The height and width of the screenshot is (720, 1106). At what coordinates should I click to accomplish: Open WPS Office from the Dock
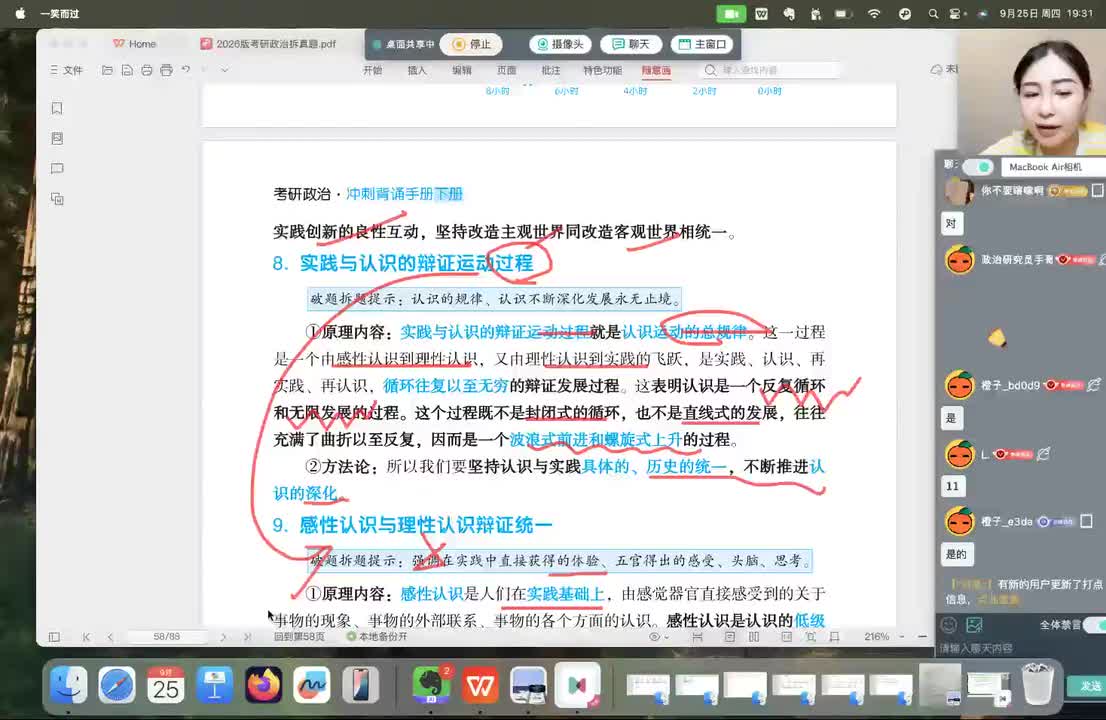[480, 685]
